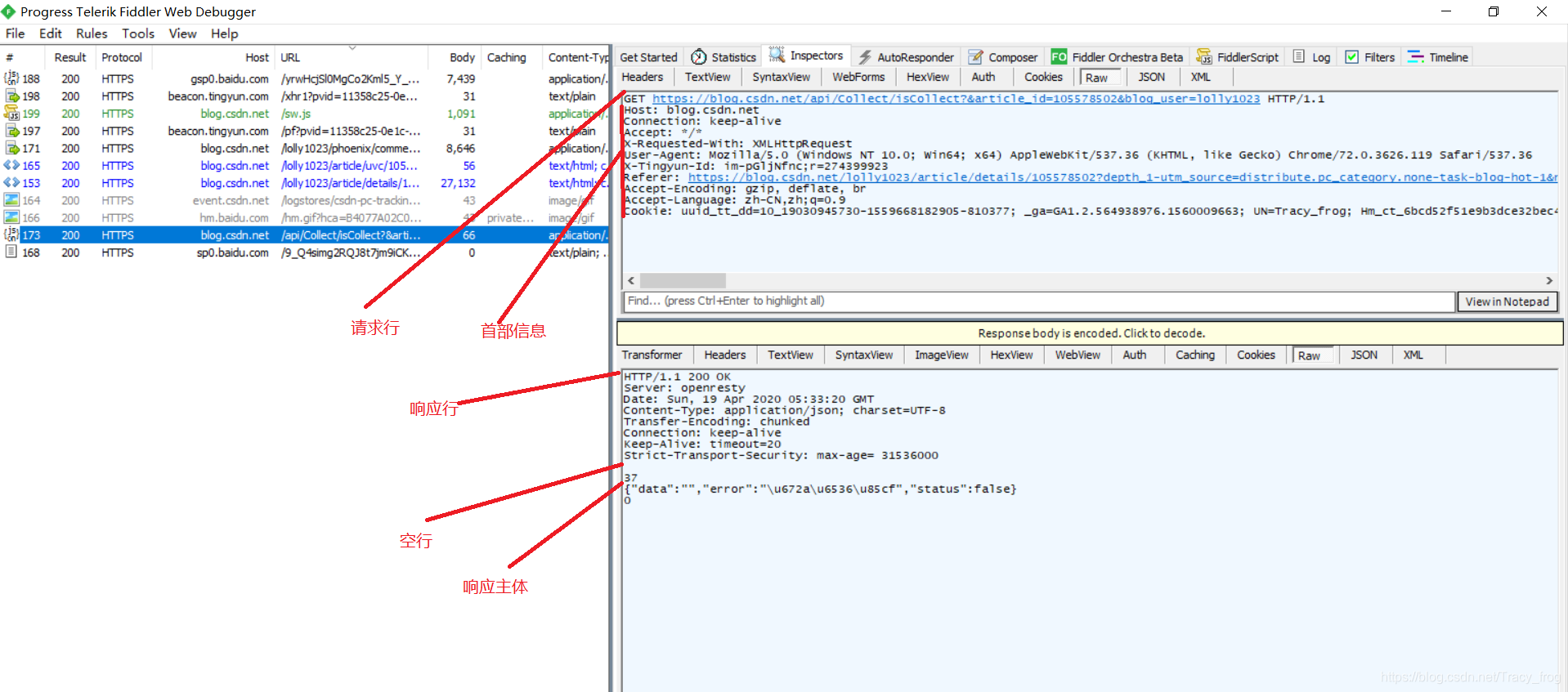
Task: Sort sessions by the Protocol column header
Action: pos(122,57)
